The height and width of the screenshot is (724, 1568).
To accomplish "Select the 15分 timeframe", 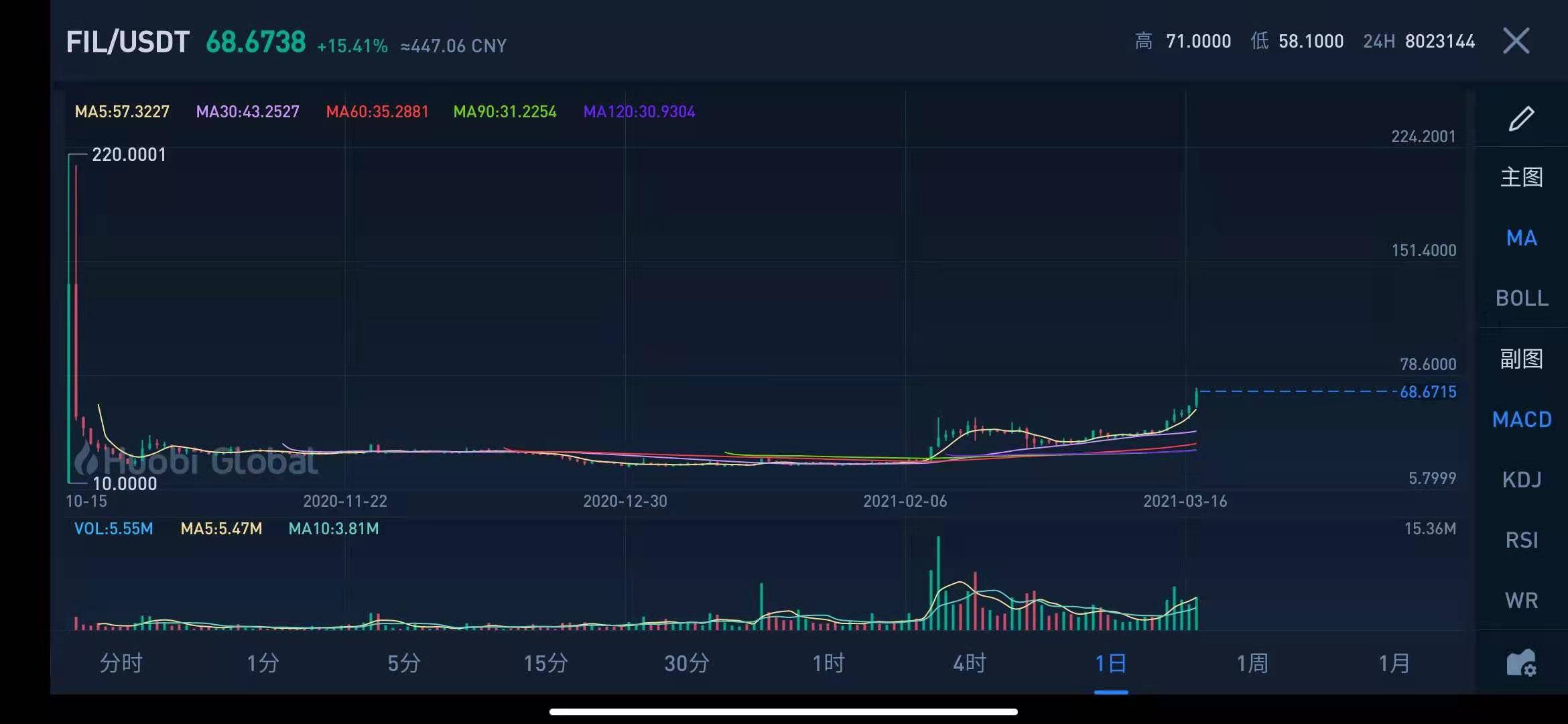I will pos(545,663).
